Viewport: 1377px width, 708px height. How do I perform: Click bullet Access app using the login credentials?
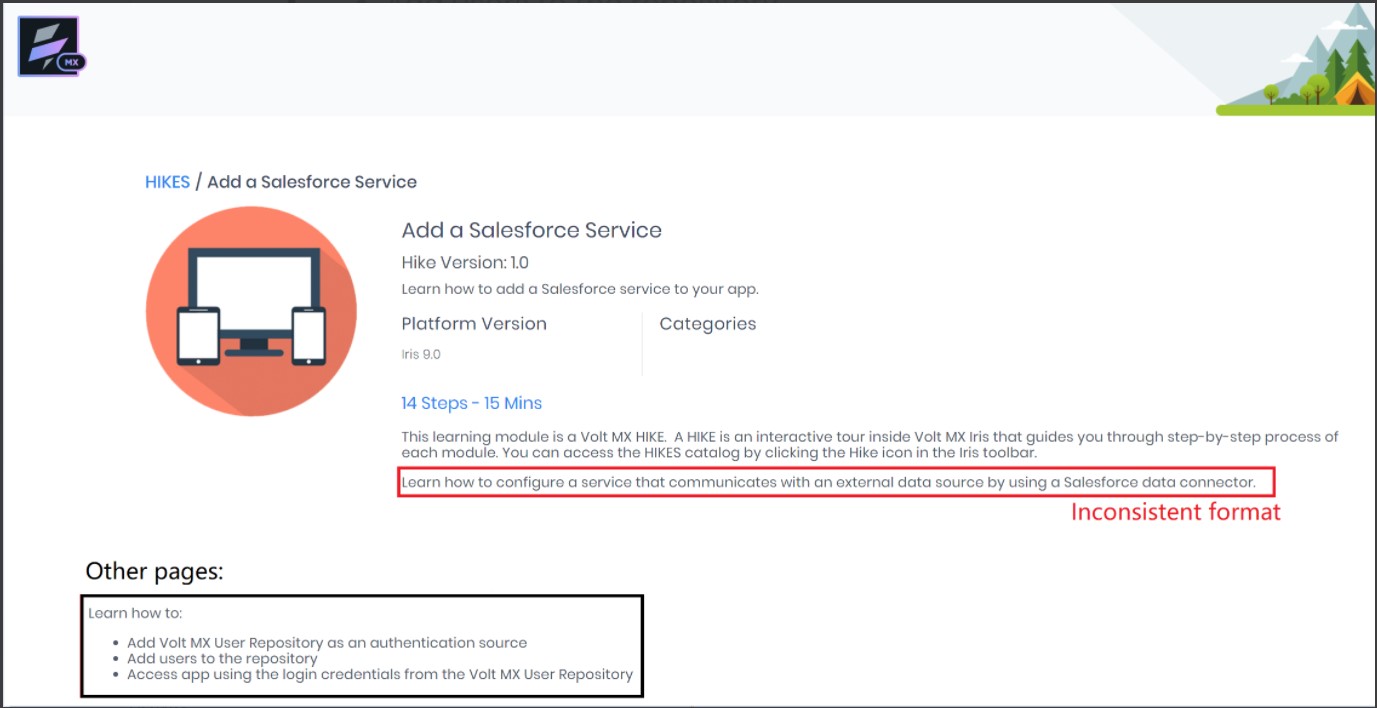point(380,674)
